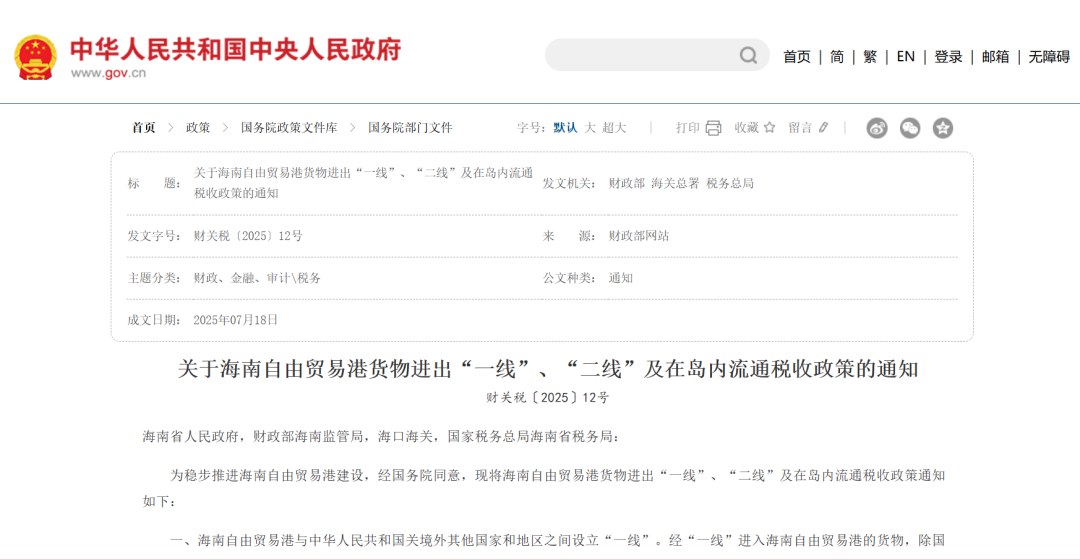Click subtitle 财关税〔2025〕12号 under headline
The height and width of the screenshot is (560, 1080).
coord(548,397)
